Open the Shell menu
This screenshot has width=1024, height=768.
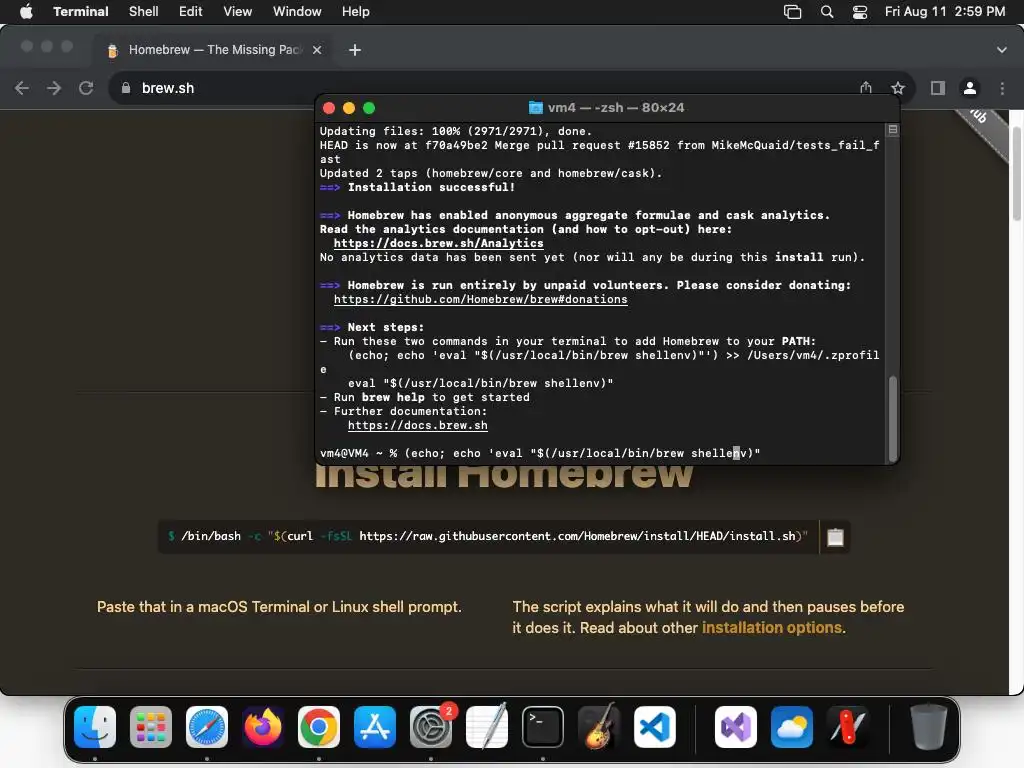(x=143, y=11)
